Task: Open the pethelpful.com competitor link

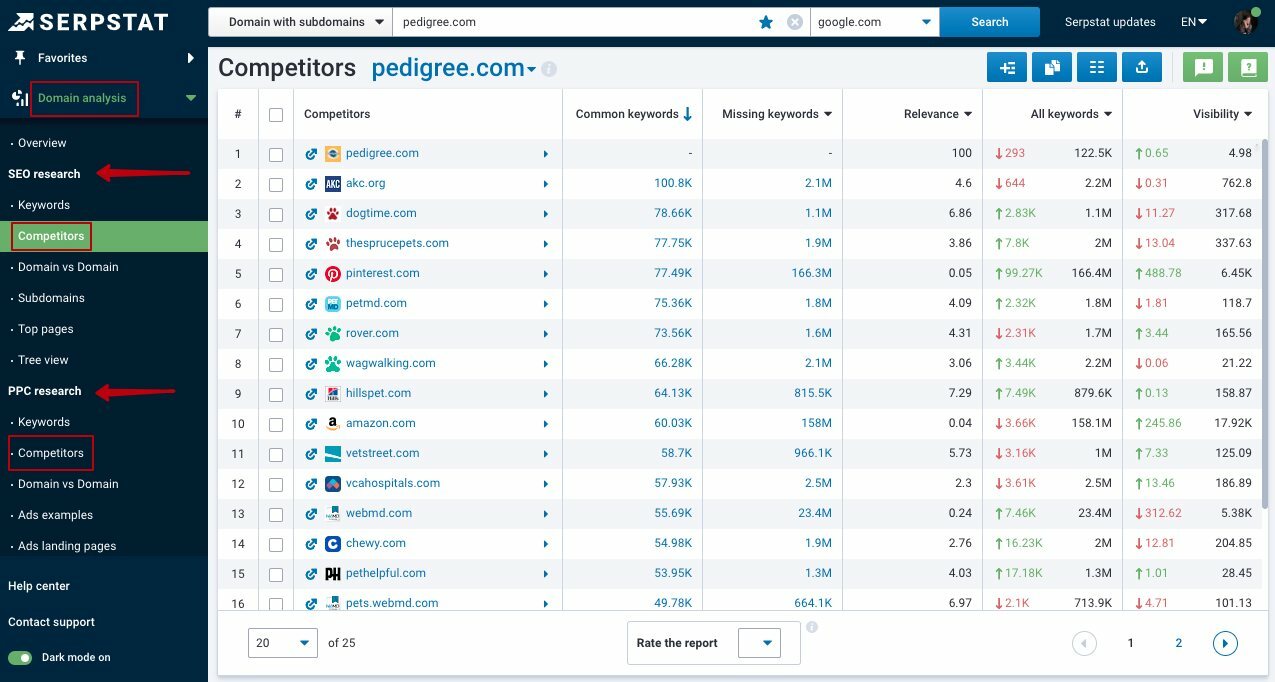Action: (x=386, y=574)
